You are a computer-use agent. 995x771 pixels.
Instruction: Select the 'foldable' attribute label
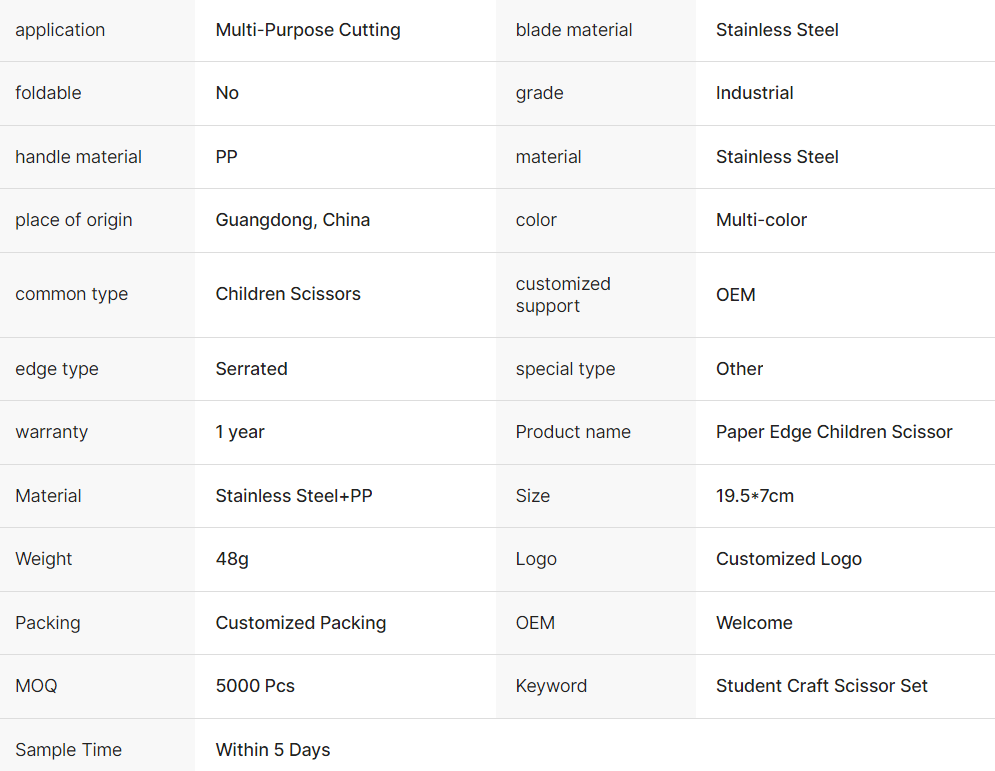pos(48,93)
